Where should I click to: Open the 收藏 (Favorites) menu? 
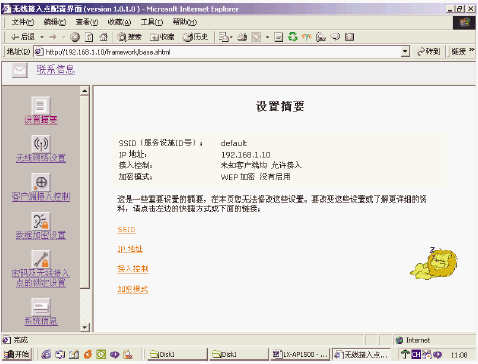119,22
